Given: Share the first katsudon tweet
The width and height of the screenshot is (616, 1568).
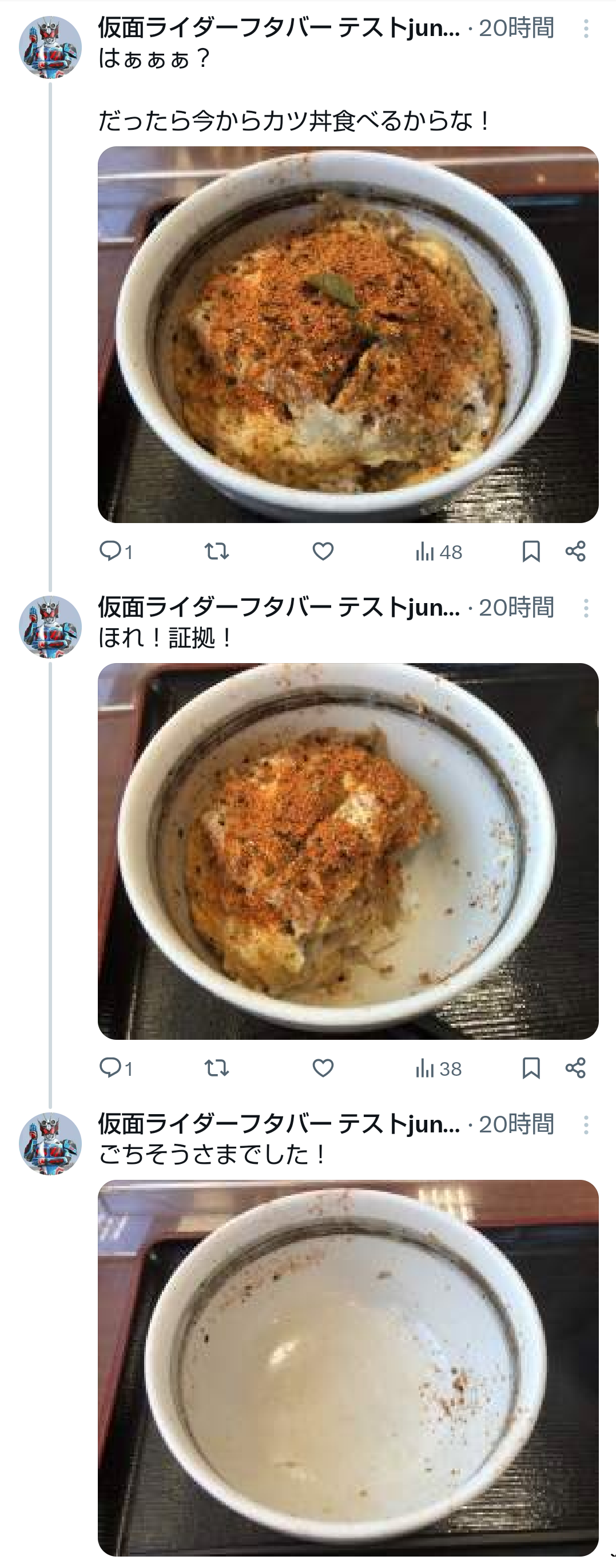Looking at the screenshot, I should pos(575,552).
